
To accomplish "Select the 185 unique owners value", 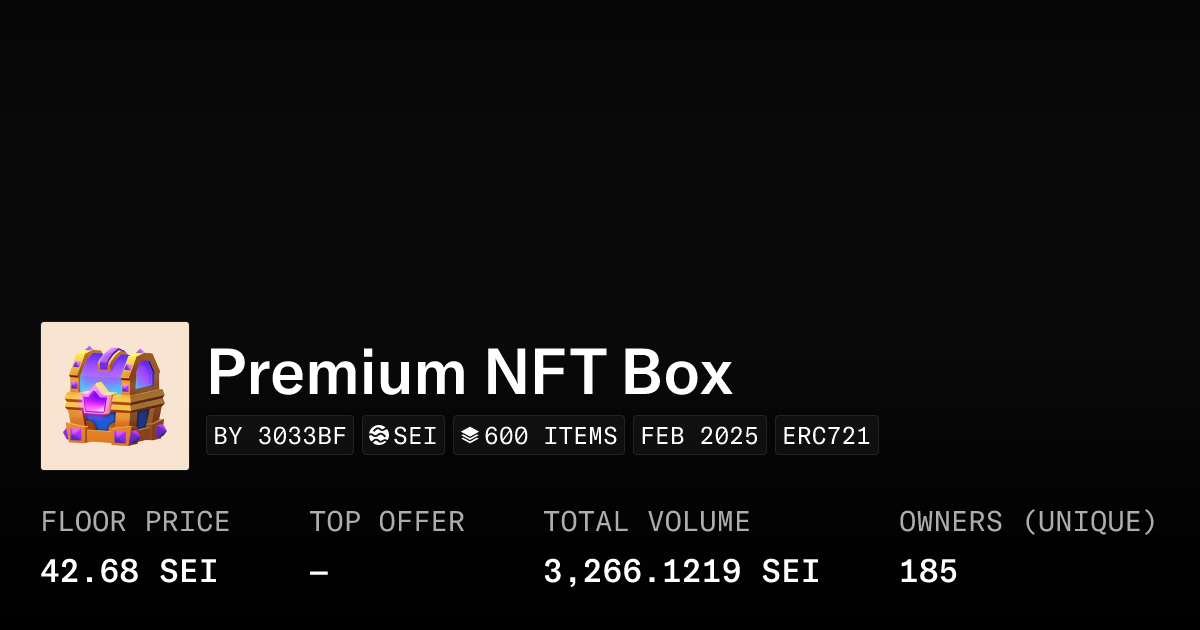I will pyautogui.click(x=928, y=572).
